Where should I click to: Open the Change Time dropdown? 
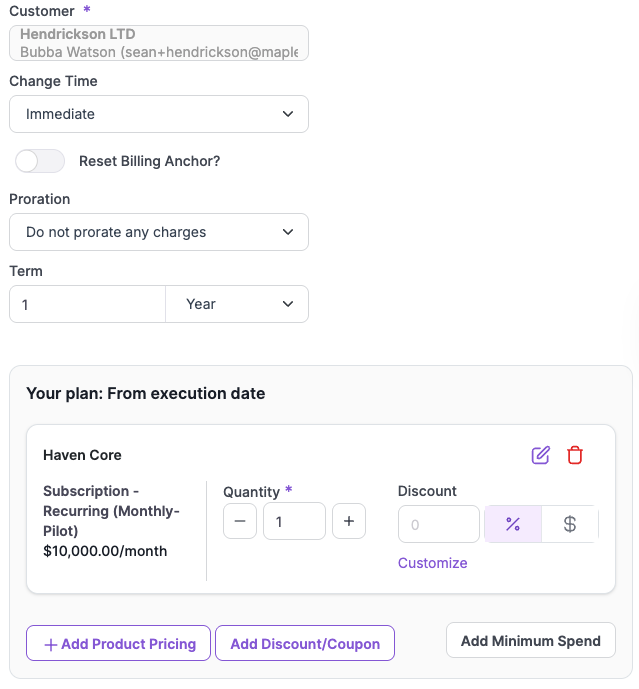[159, 114]
